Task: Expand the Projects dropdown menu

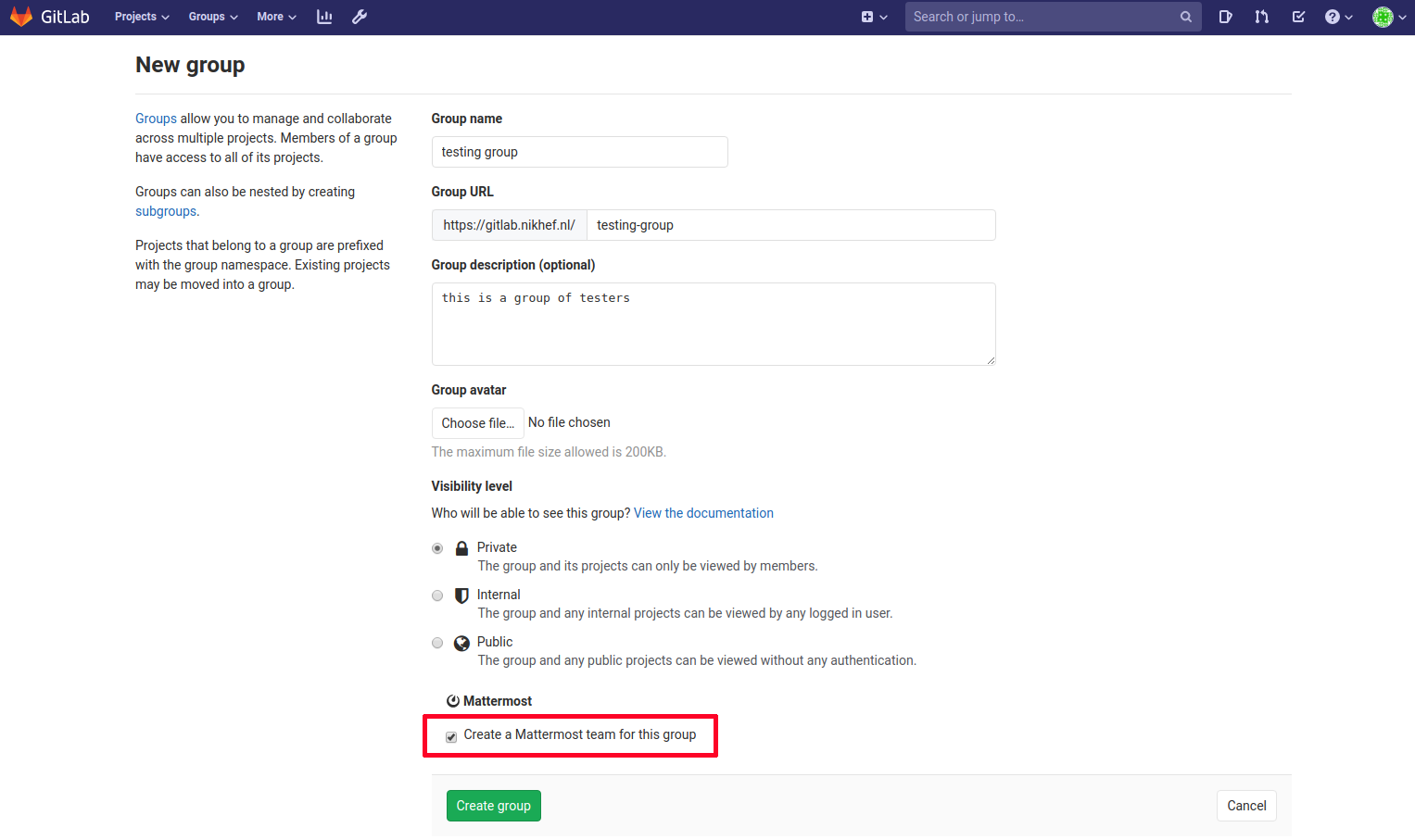Action: click(142, 17)
